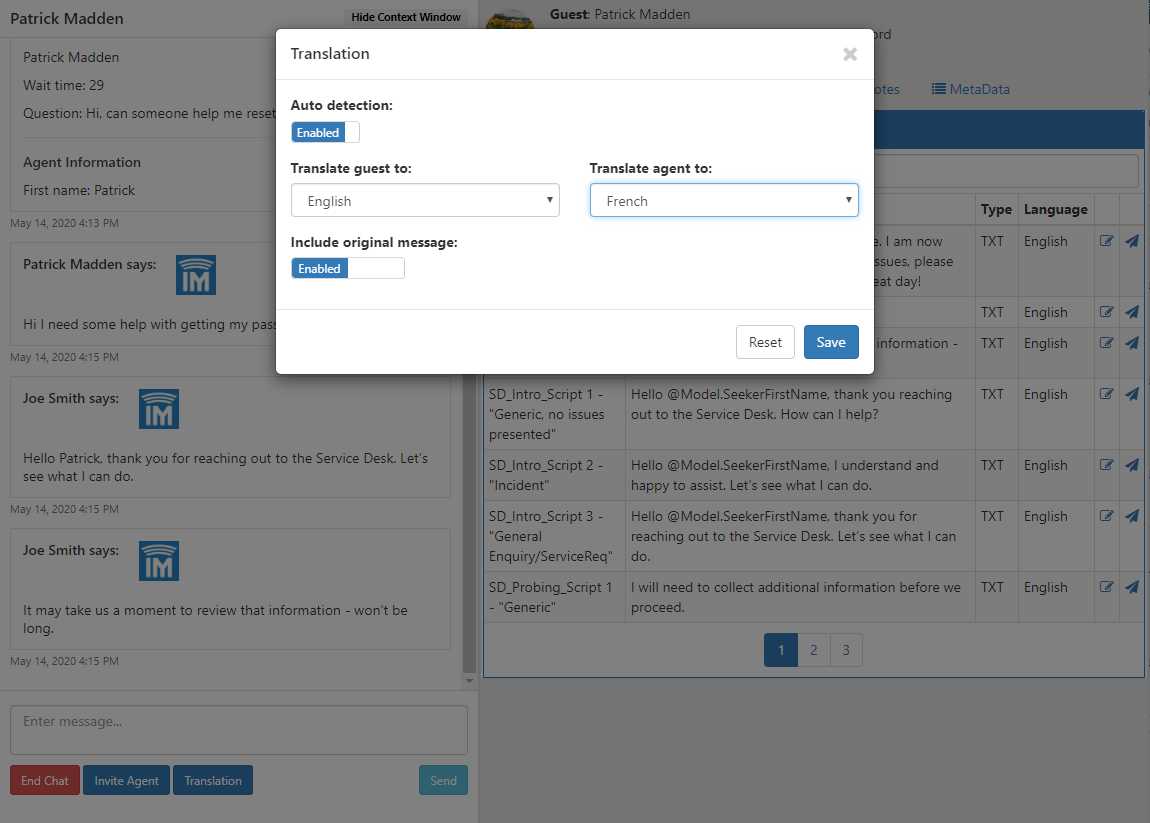Click the Send message button
1150x823 pixels.
pyautogui.click(x=443, y=780)
